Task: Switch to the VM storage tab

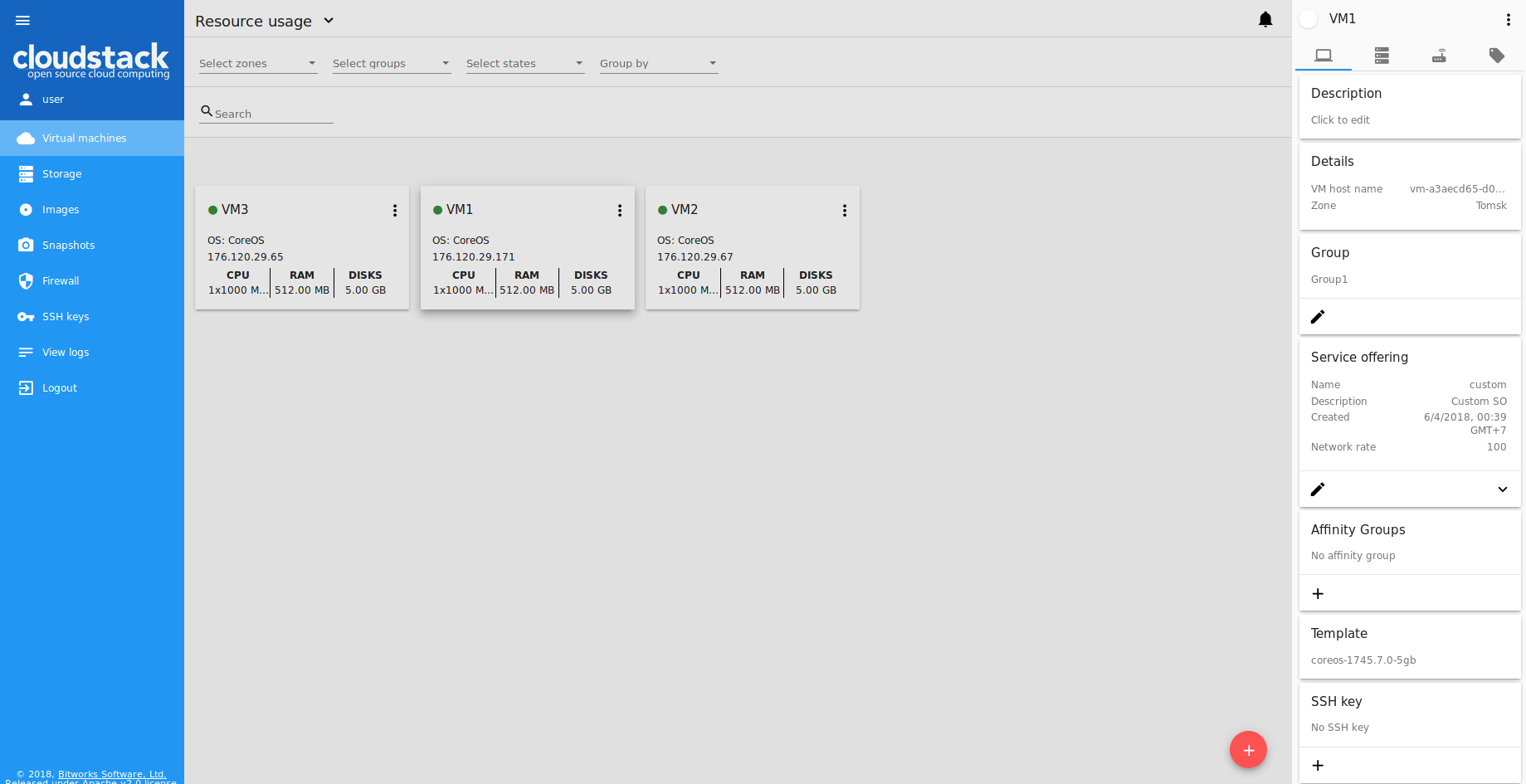Action: 1382,56
